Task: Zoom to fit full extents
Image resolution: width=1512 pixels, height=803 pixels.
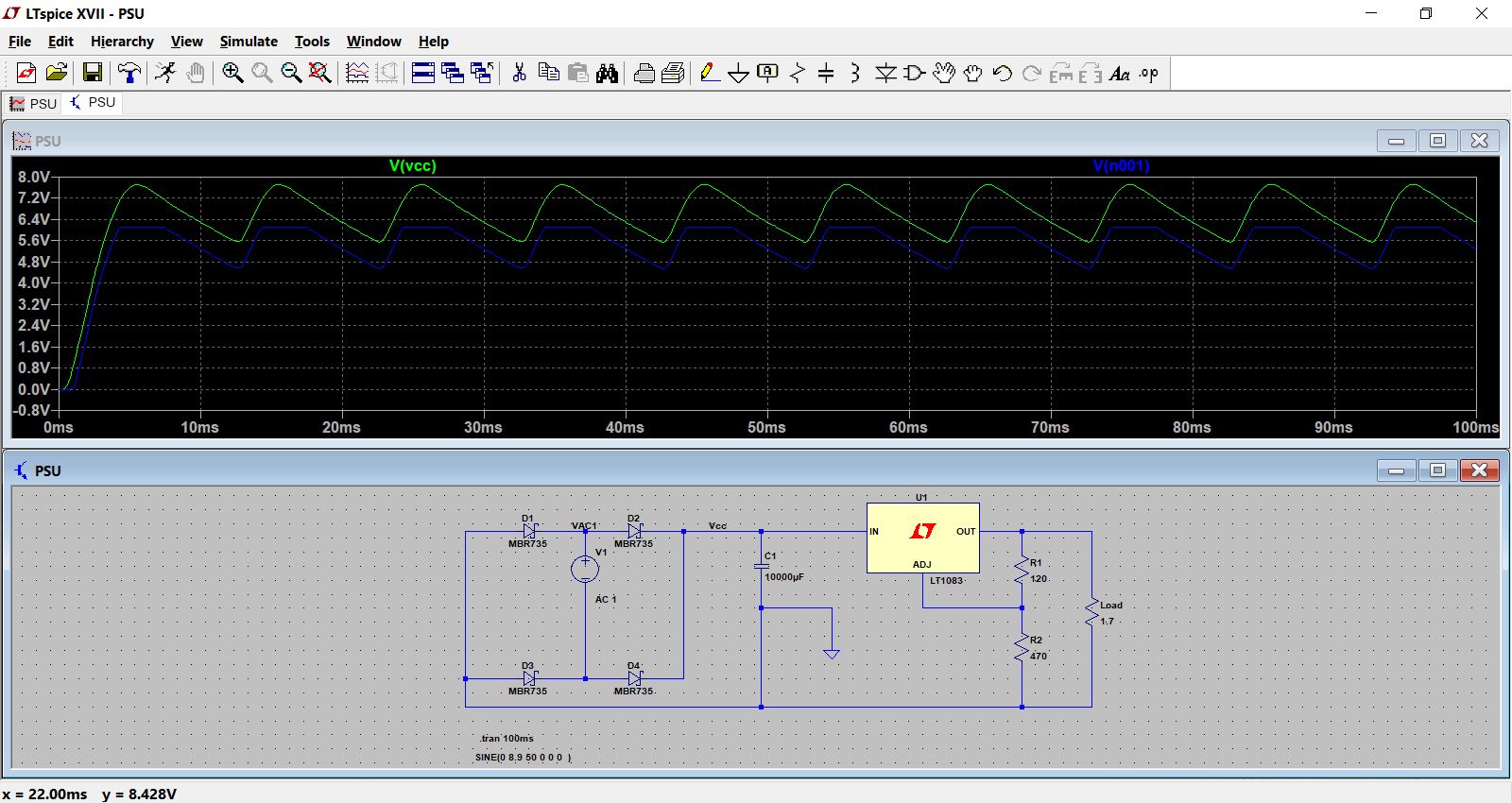Action: click(x=320, y=73)
